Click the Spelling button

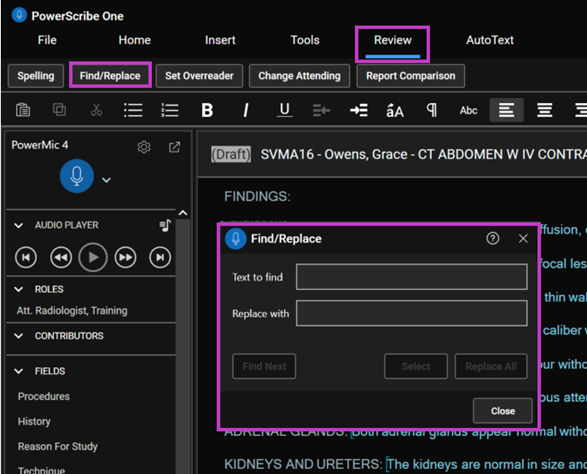click(36, 76)
